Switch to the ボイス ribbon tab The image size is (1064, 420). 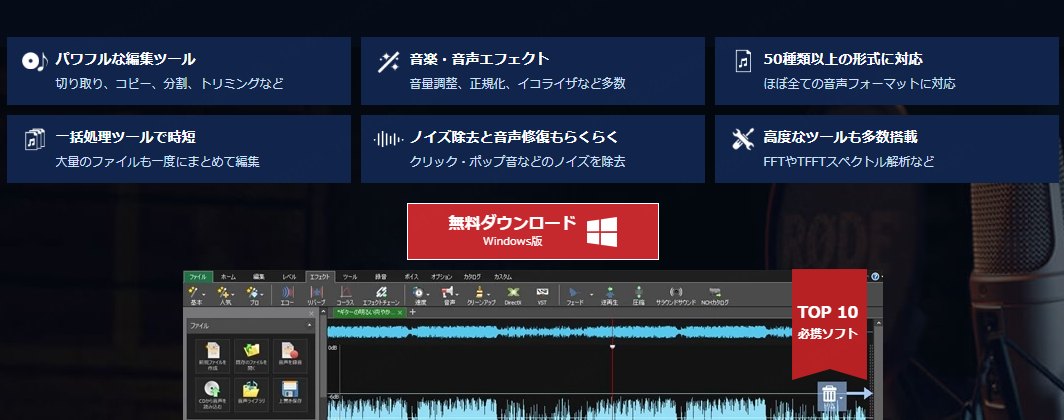411,277
